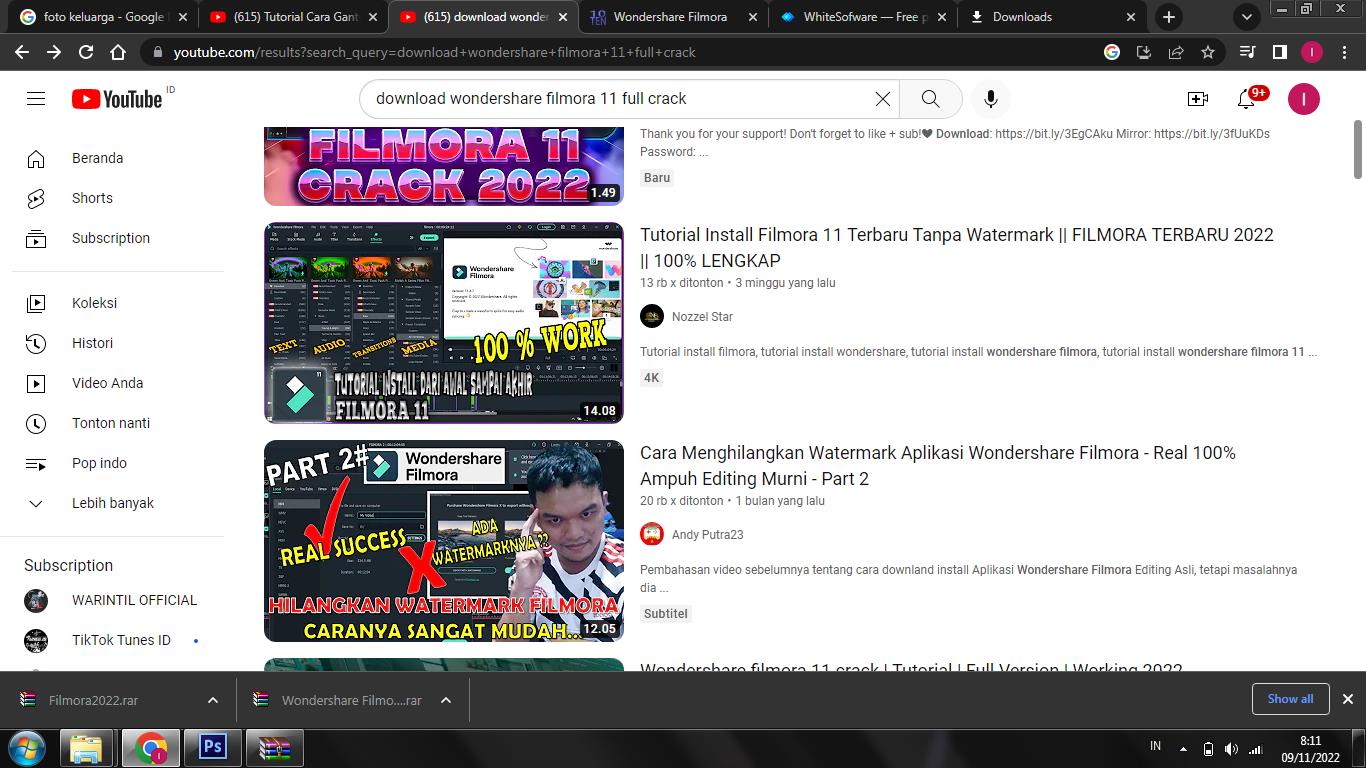Click in the YouTube search text field

click(x=615, y=99)
